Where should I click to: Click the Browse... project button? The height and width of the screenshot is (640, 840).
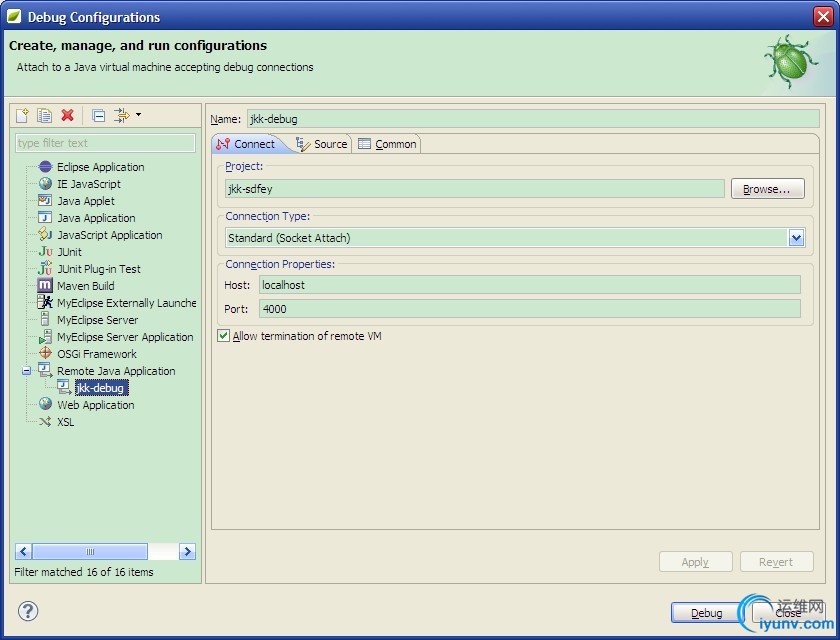pyautogui.click(x=767, y=189)
